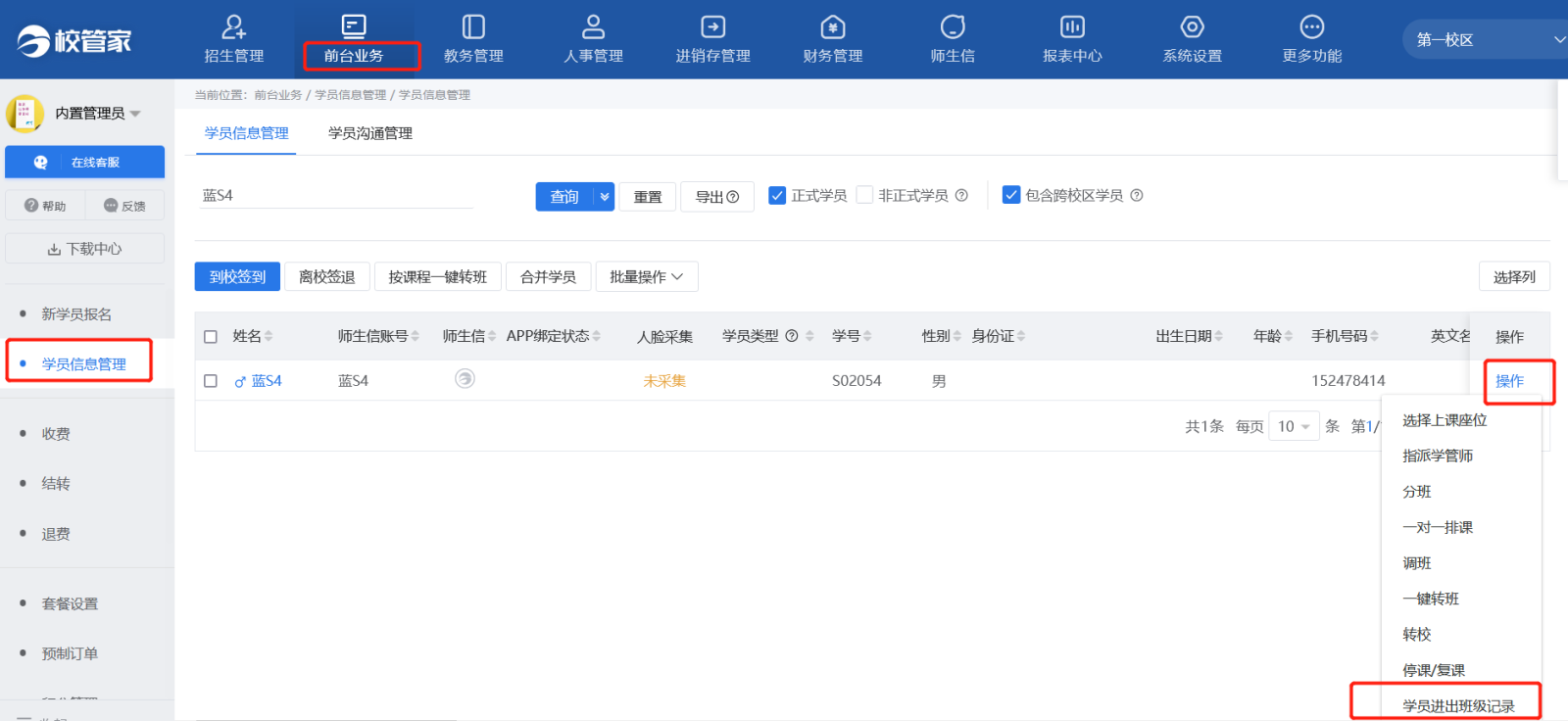The width and height of the screenshot is (1568, 721).
Task: Sort by 年龄 column arrows
Action: click(1289, 336)
